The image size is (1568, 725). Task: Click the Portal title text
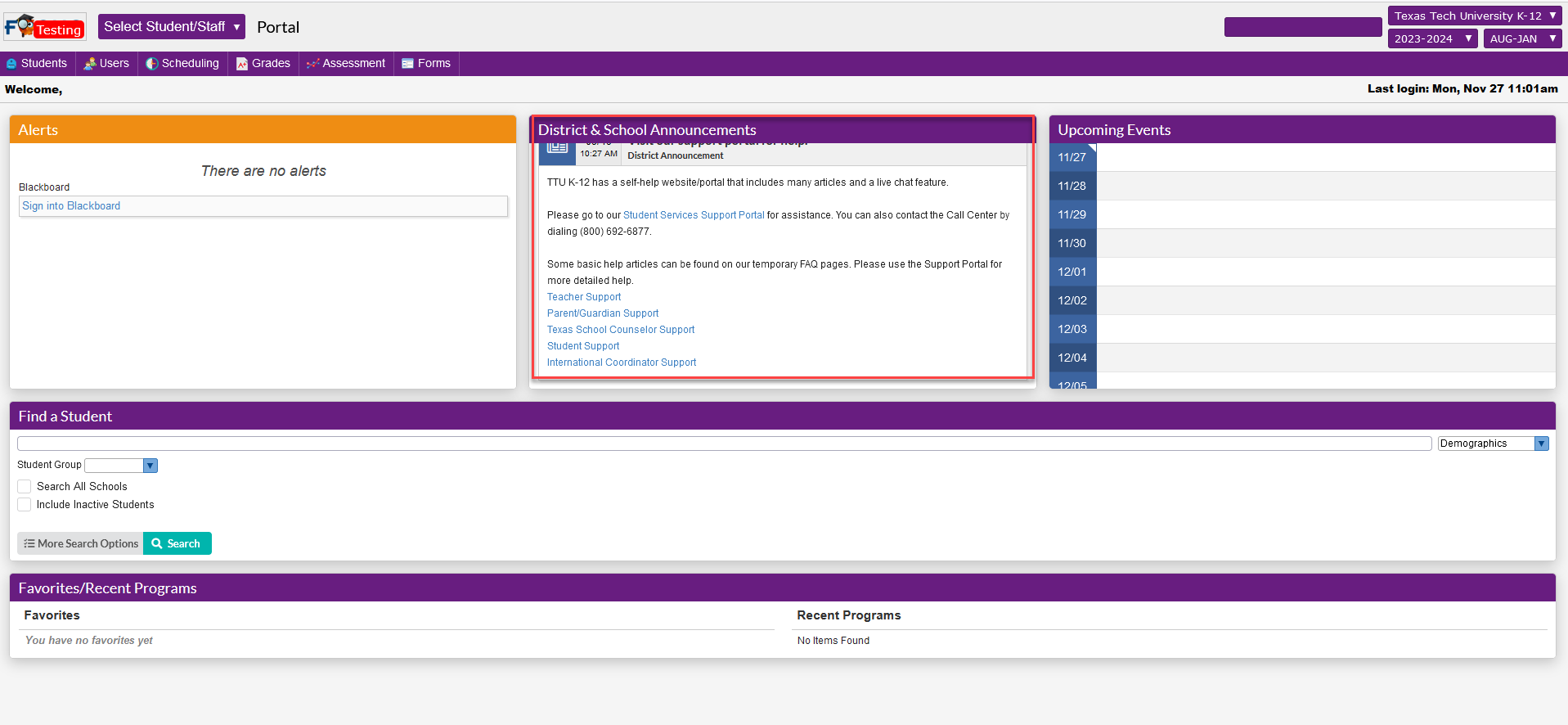[278, 27]
